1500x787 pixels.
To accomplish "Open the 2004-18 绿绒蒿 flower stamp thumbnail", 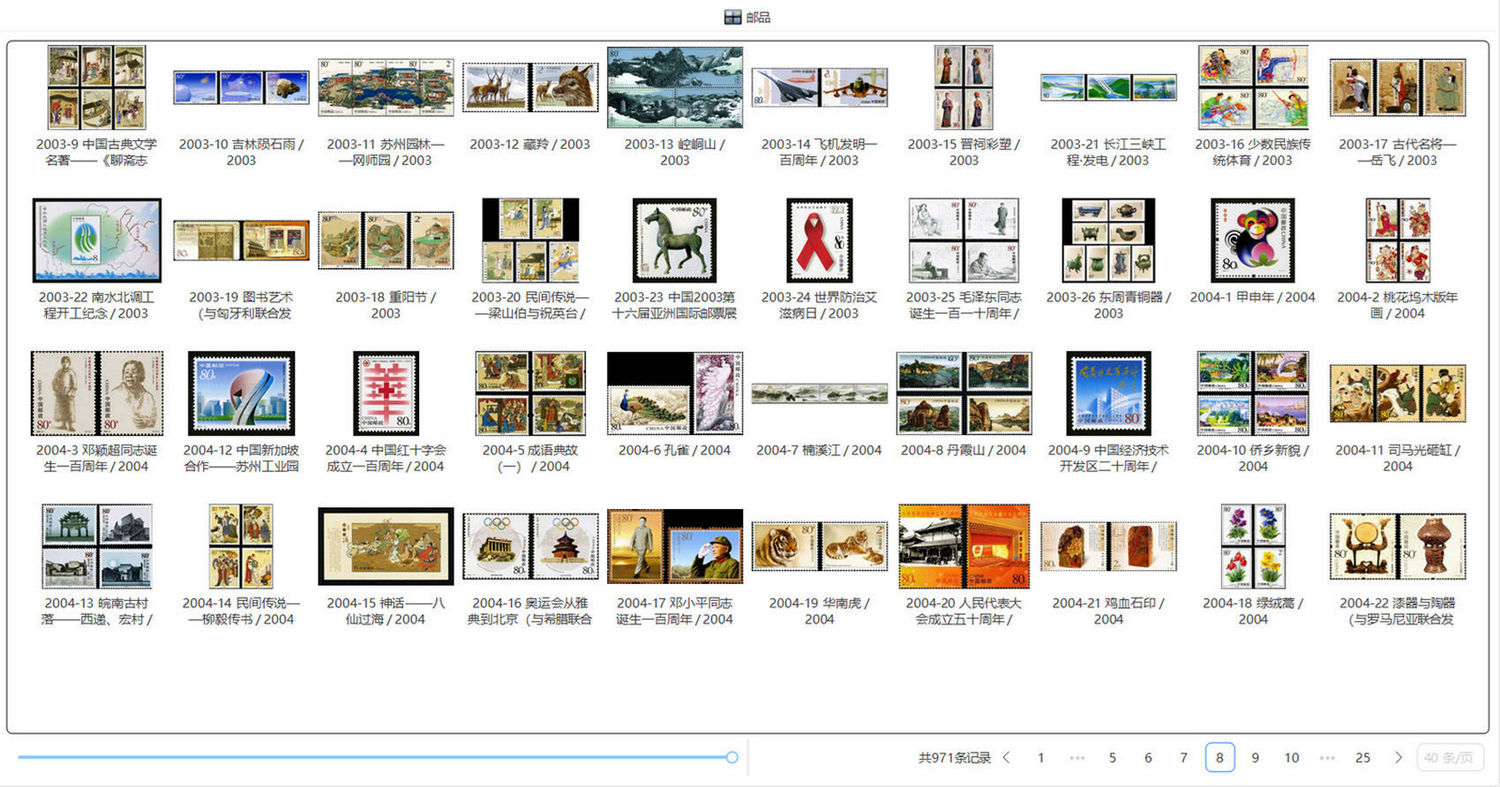I will tap(1253, 545).
